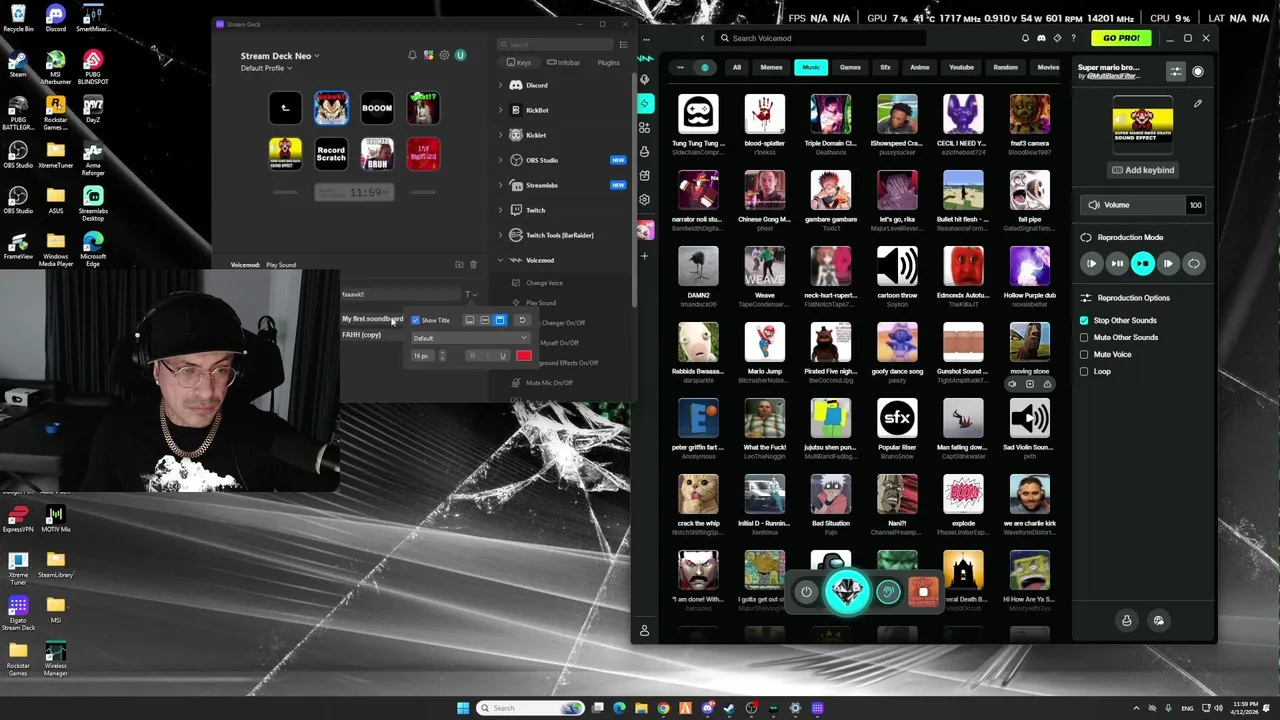
Task: Click the flask icon at right panel bottom
Action: click(1127, 621)
